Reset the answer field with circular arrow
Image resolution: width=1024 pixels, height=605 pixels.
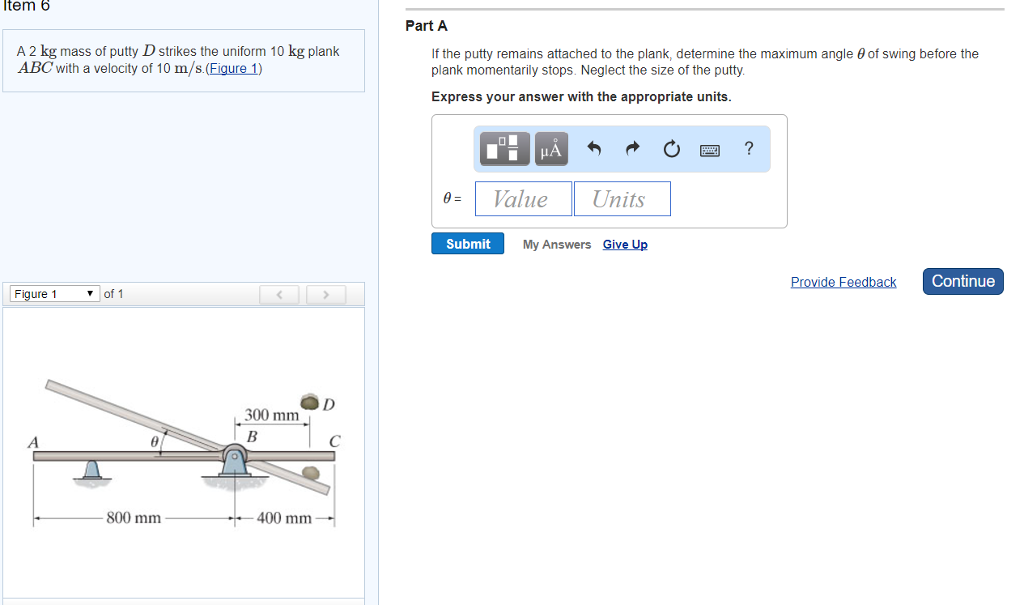coord(671,150)
